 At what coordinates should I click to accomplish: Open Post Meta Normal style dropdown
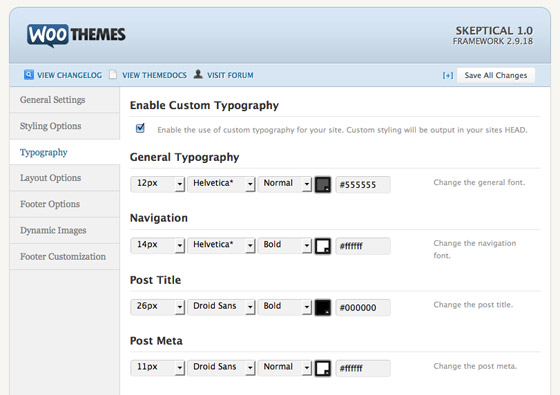[x=285, y=368]
